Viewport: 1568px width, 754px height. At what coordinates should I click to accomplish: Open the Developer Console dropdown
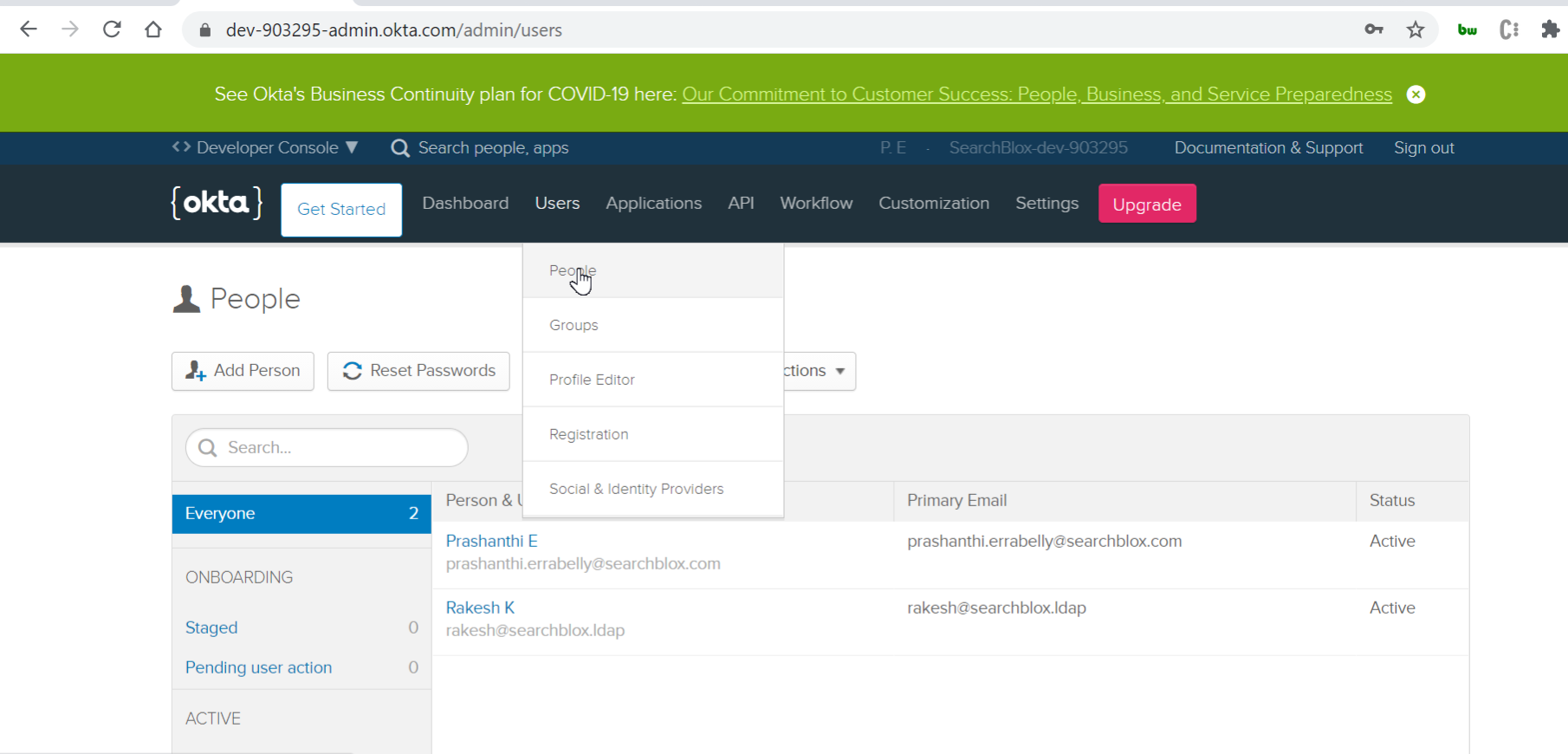(265, 147)
